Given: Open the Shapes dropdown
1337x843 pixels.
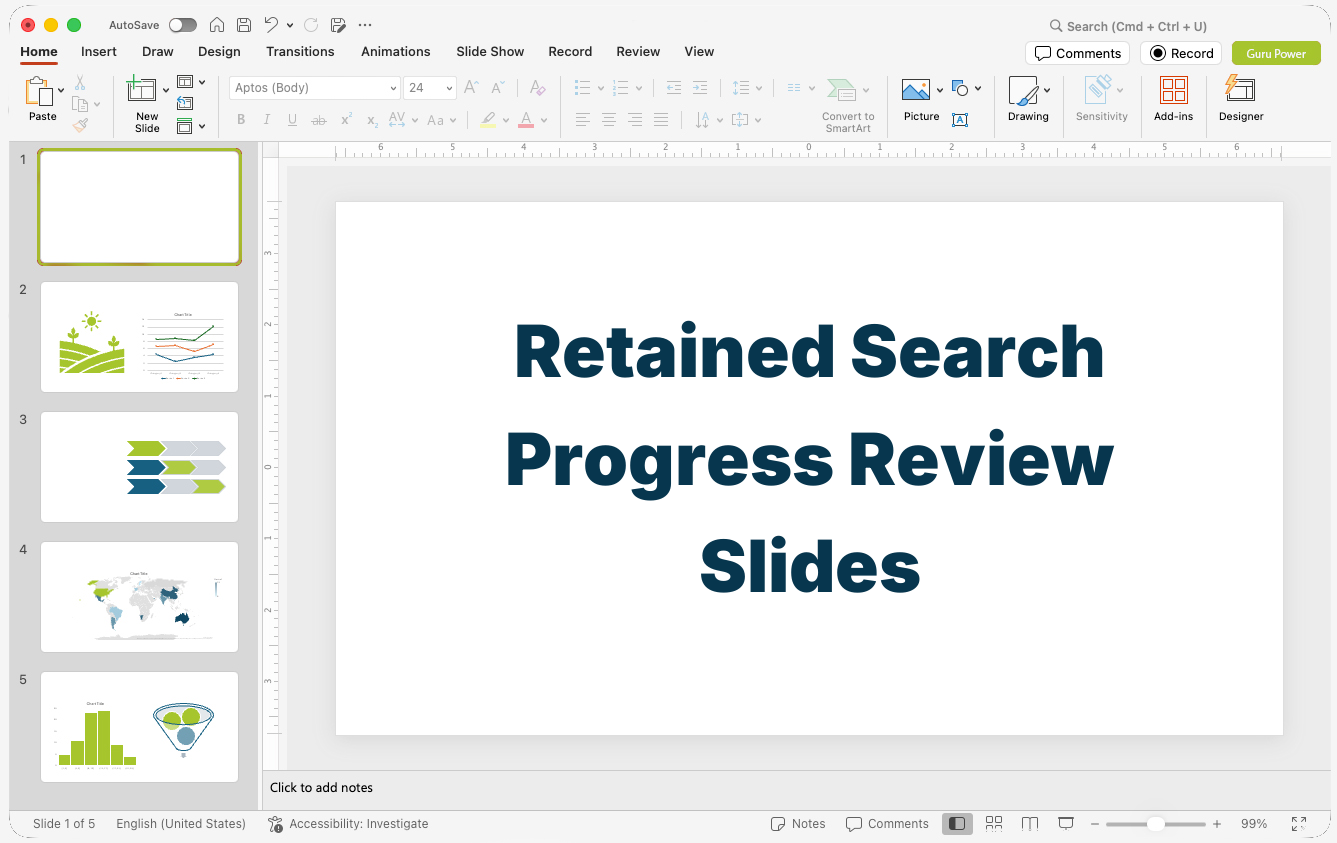Looking at the screenshot, I should click(966, 89).
